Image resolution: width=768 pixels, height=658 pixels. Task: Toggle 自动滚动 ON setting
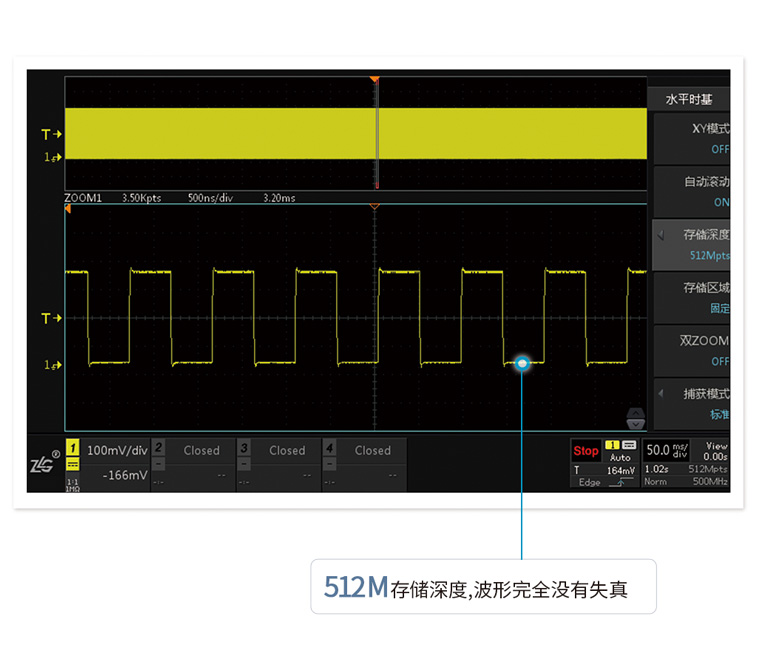693,192
